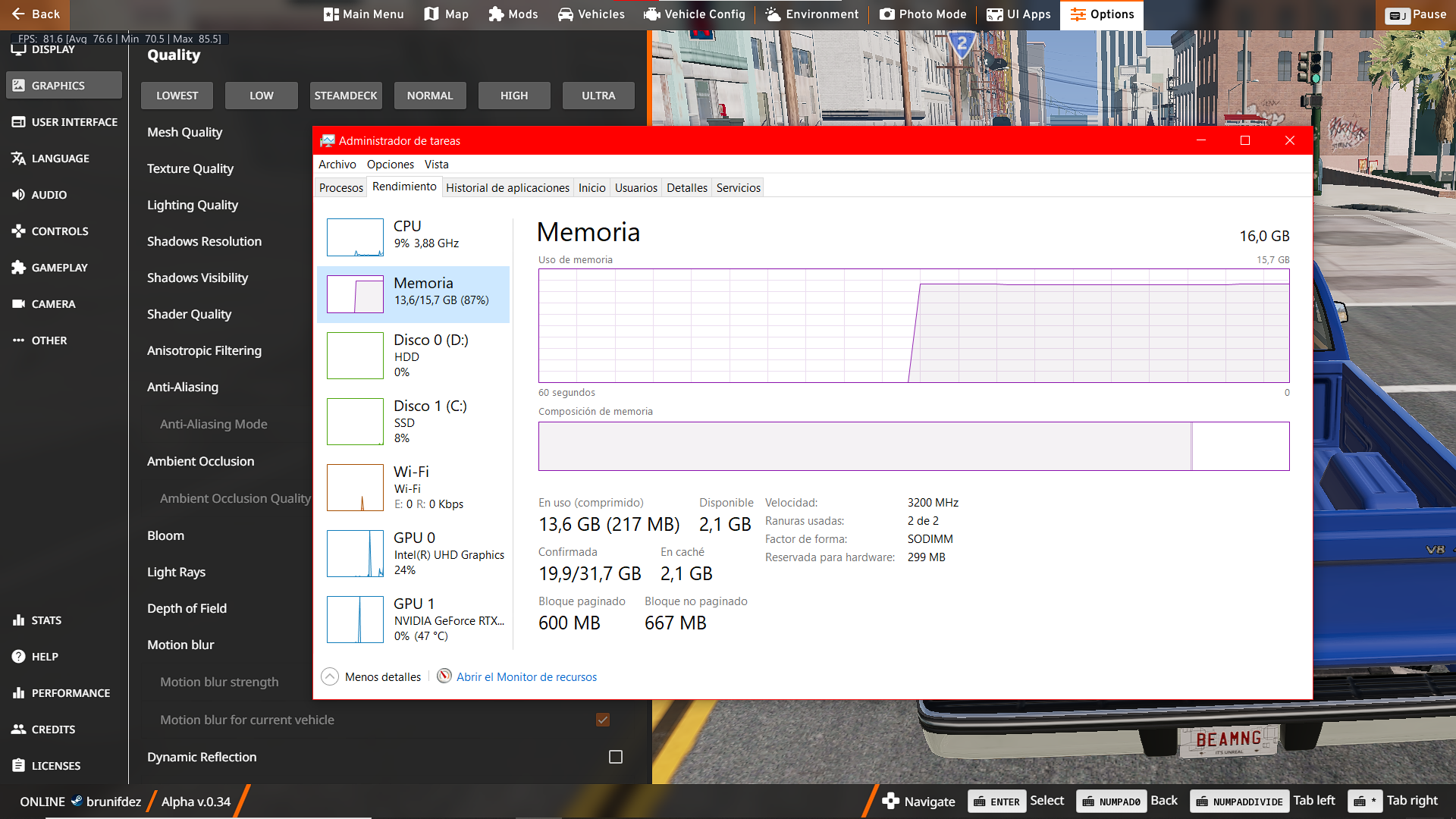This screenshot has height=819, width=1456.
Task: Enable the Dynamic Reflection checkbox
Action: tap(616, 757)
